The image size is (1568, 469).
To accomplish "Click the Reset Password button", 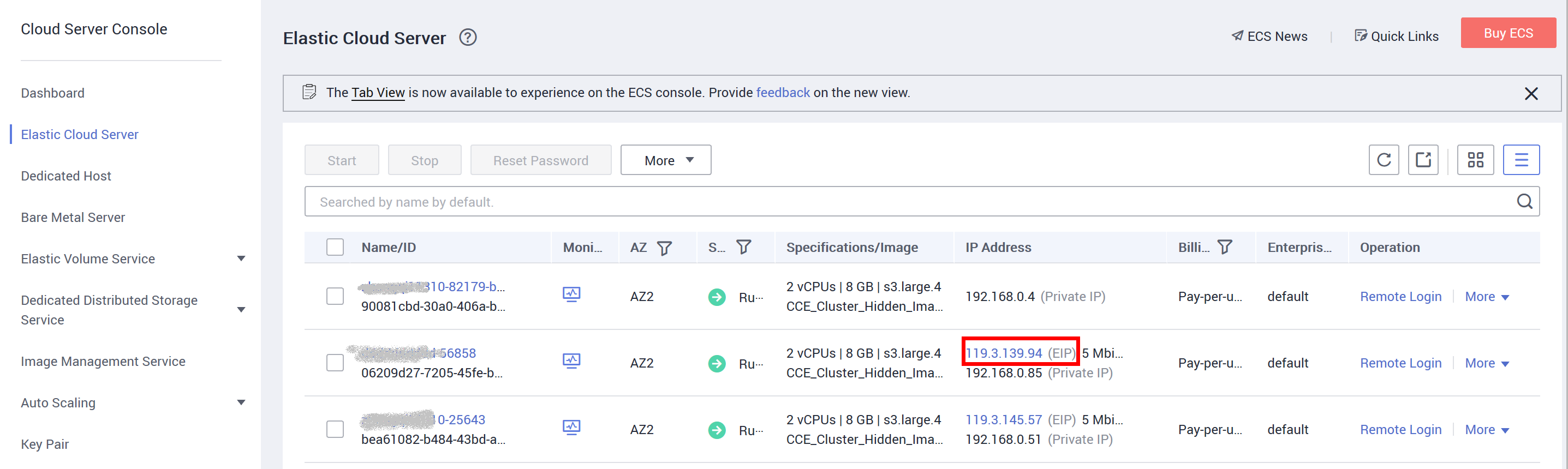I will (x=540, y=160).
